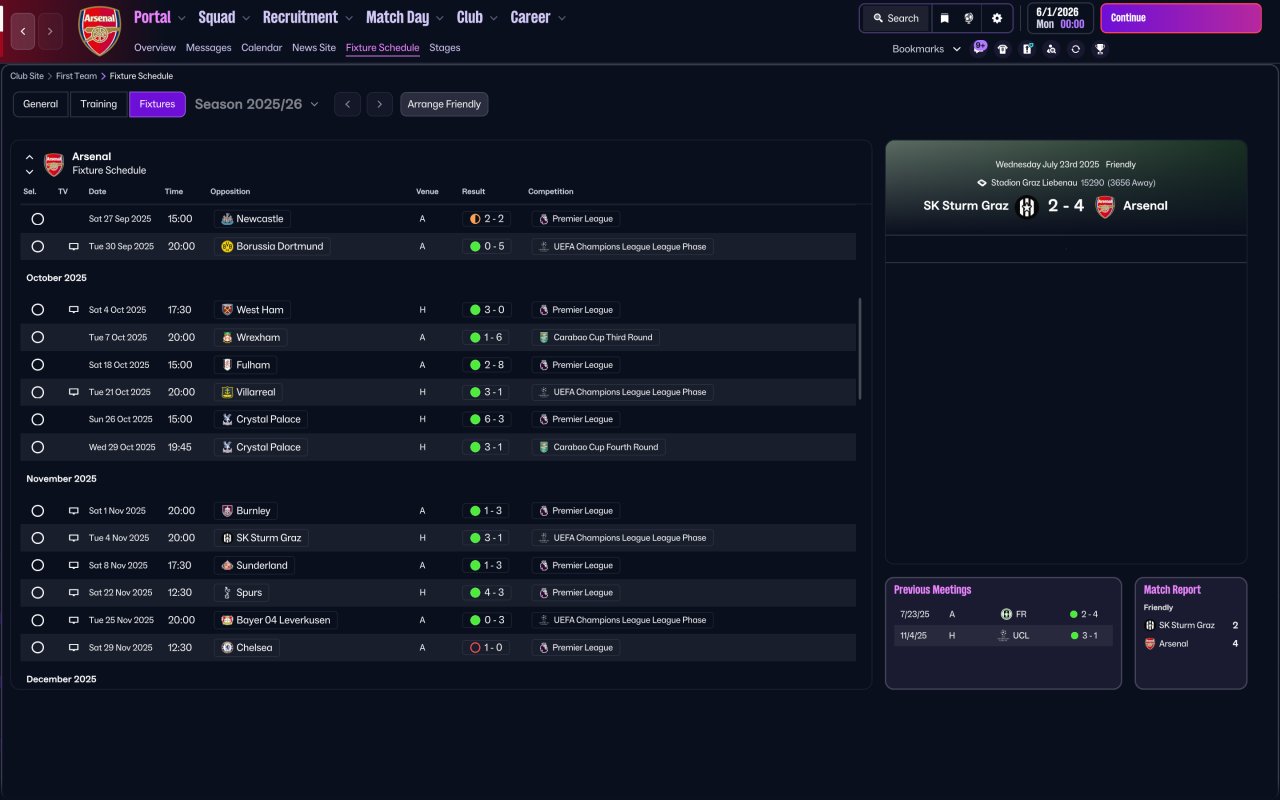Select the Chelsea fixture radio button
Viewport: 1280px width, 800px height.
38,648
